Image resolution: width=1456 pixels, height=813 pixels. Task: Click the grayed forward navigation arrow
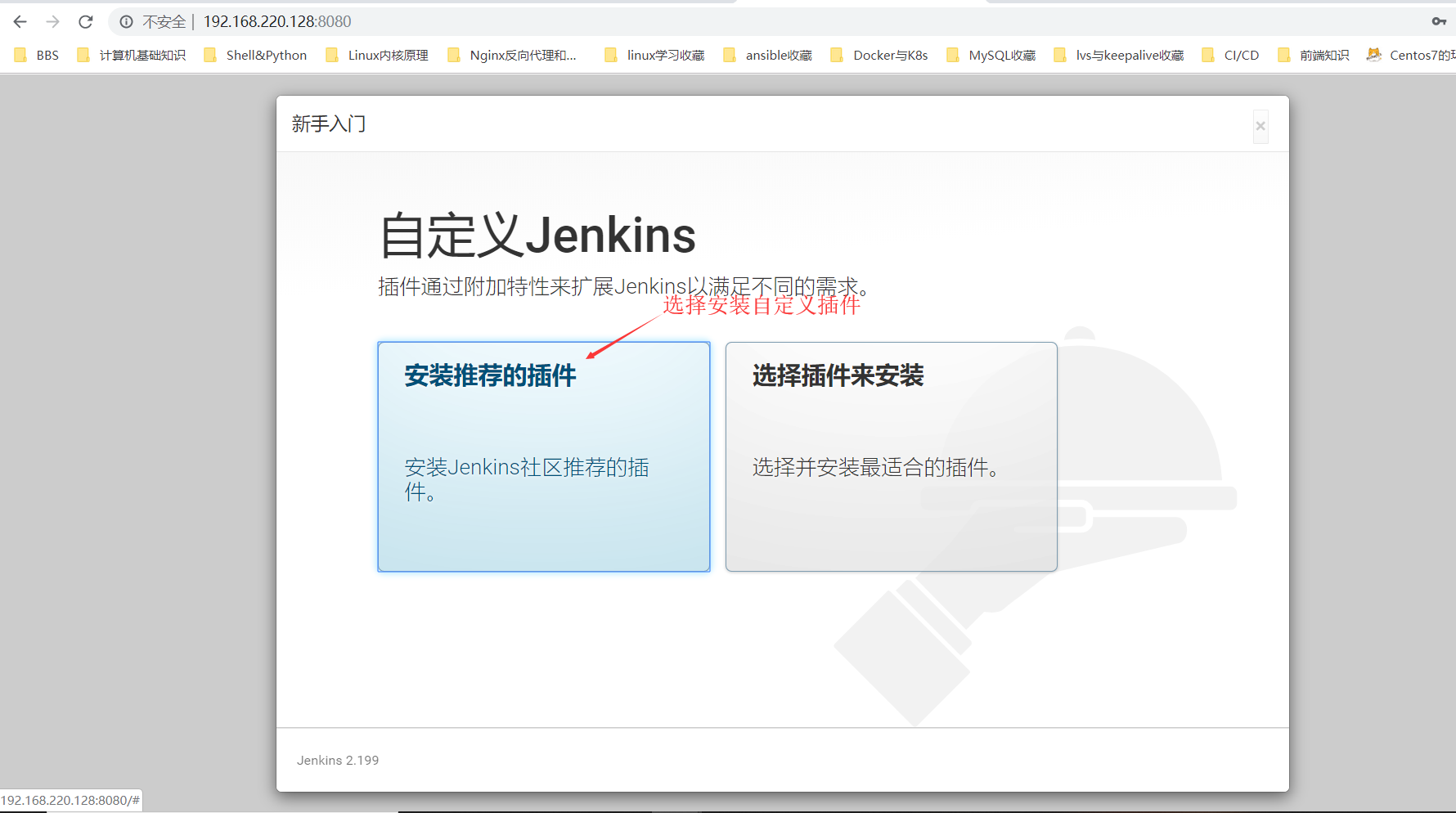(x=52, y=21)
